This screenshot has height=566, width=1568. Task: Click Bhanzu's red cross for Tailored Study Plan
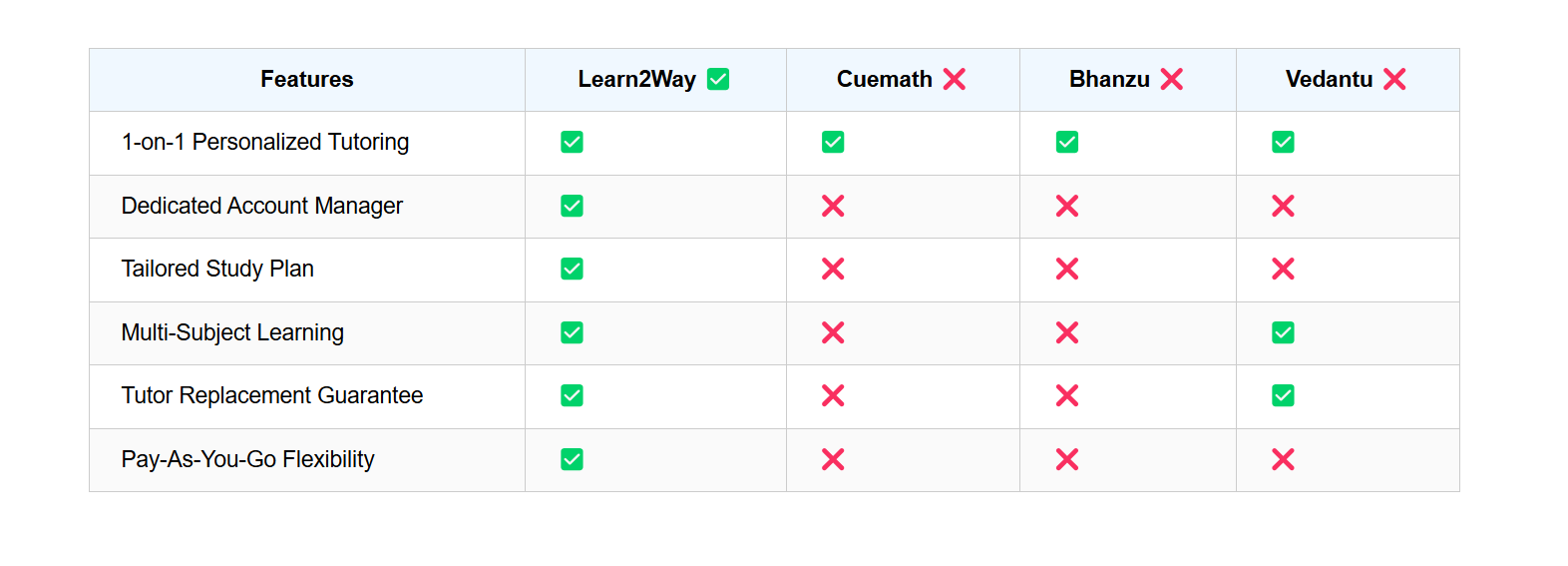tap(1067, 269)
